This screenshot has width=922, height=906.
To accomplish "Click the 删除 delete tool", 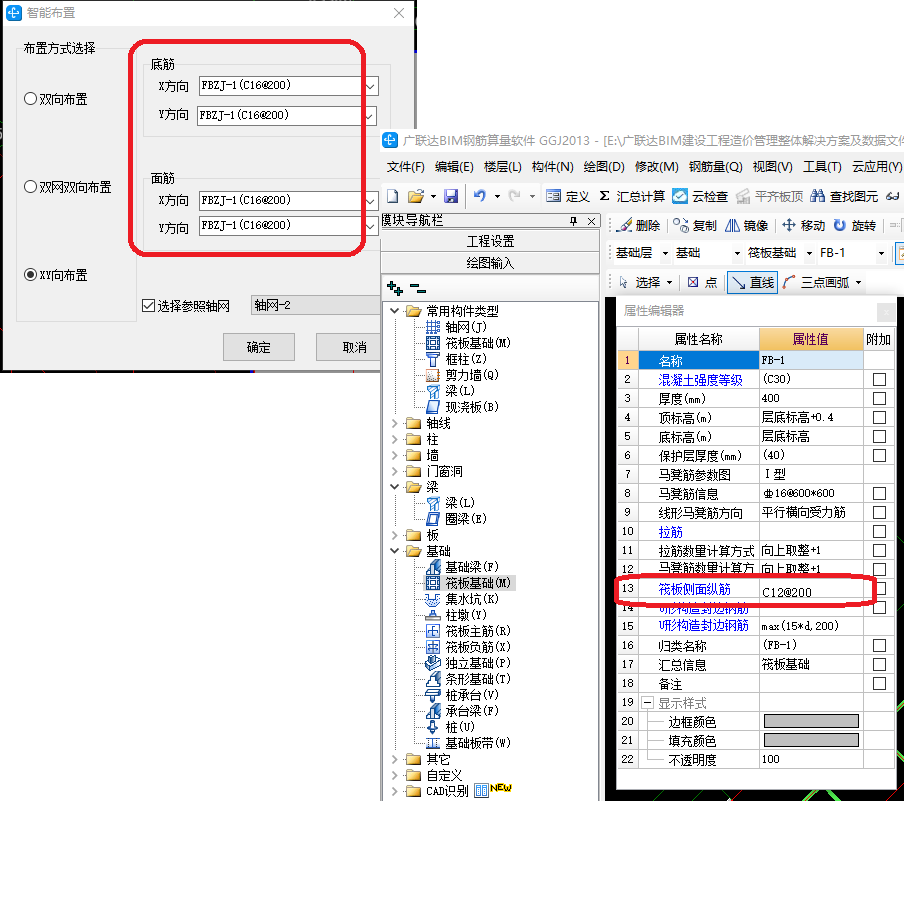I will [x=638, y=225].
